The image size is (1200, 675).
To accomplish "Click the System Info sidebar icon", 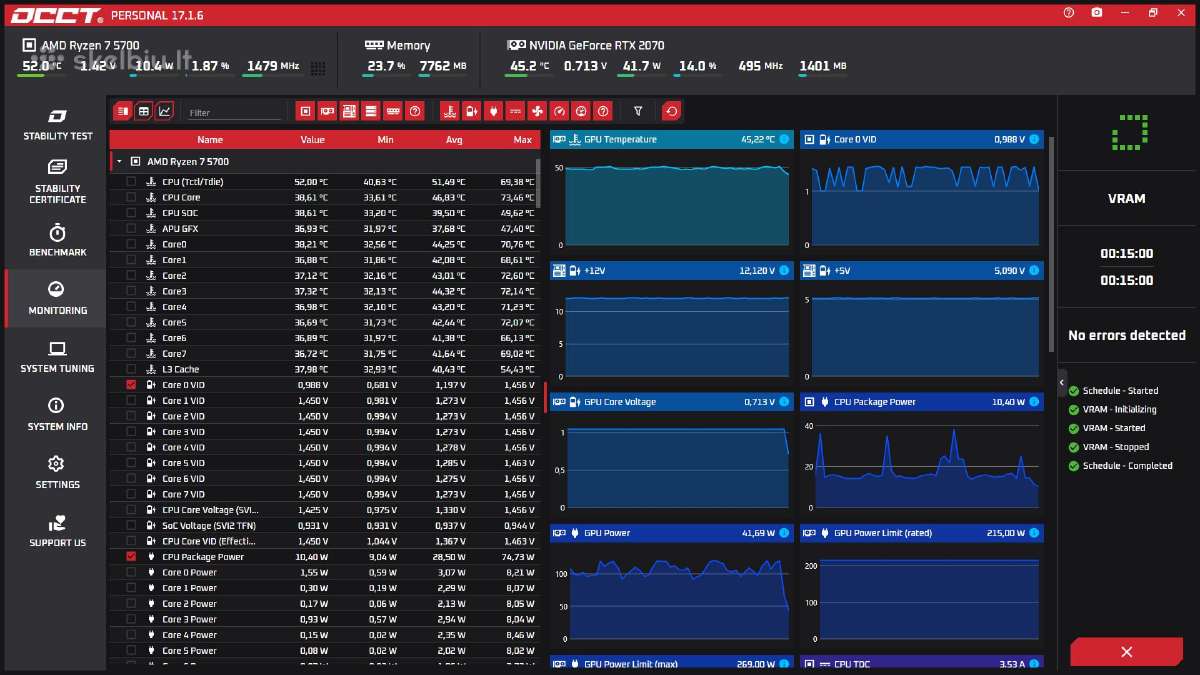I will [x=57, y=415].
